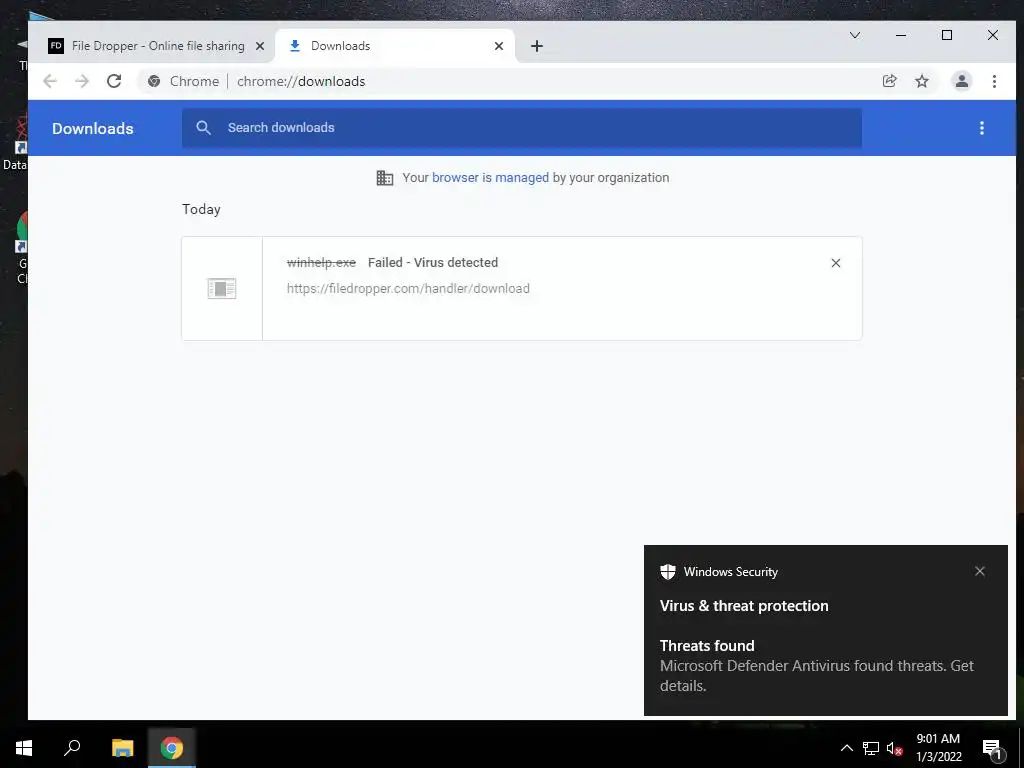The image size is (1024, 768).
Task: Open the Chrome profile avatar
Action: point(961,81)
